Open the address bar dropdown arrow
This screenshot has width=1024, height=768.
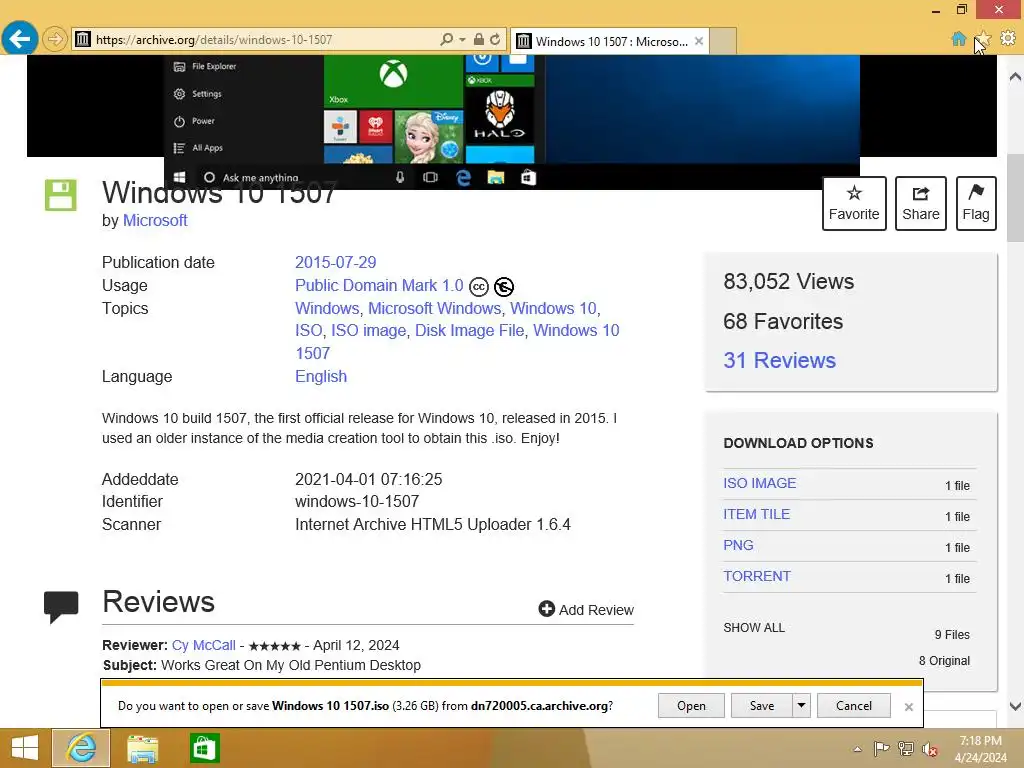point(462,39)
